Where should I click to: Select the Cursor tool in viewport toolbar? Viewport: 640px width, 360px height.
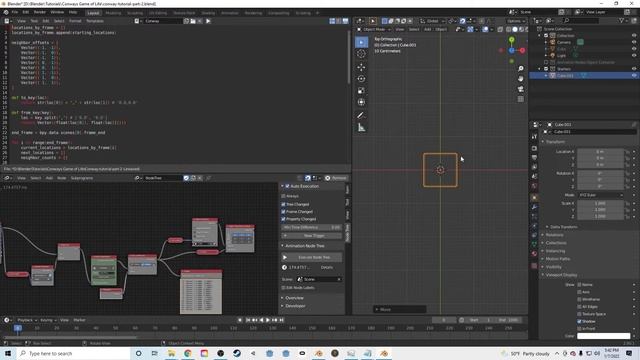tap(361, 53)
